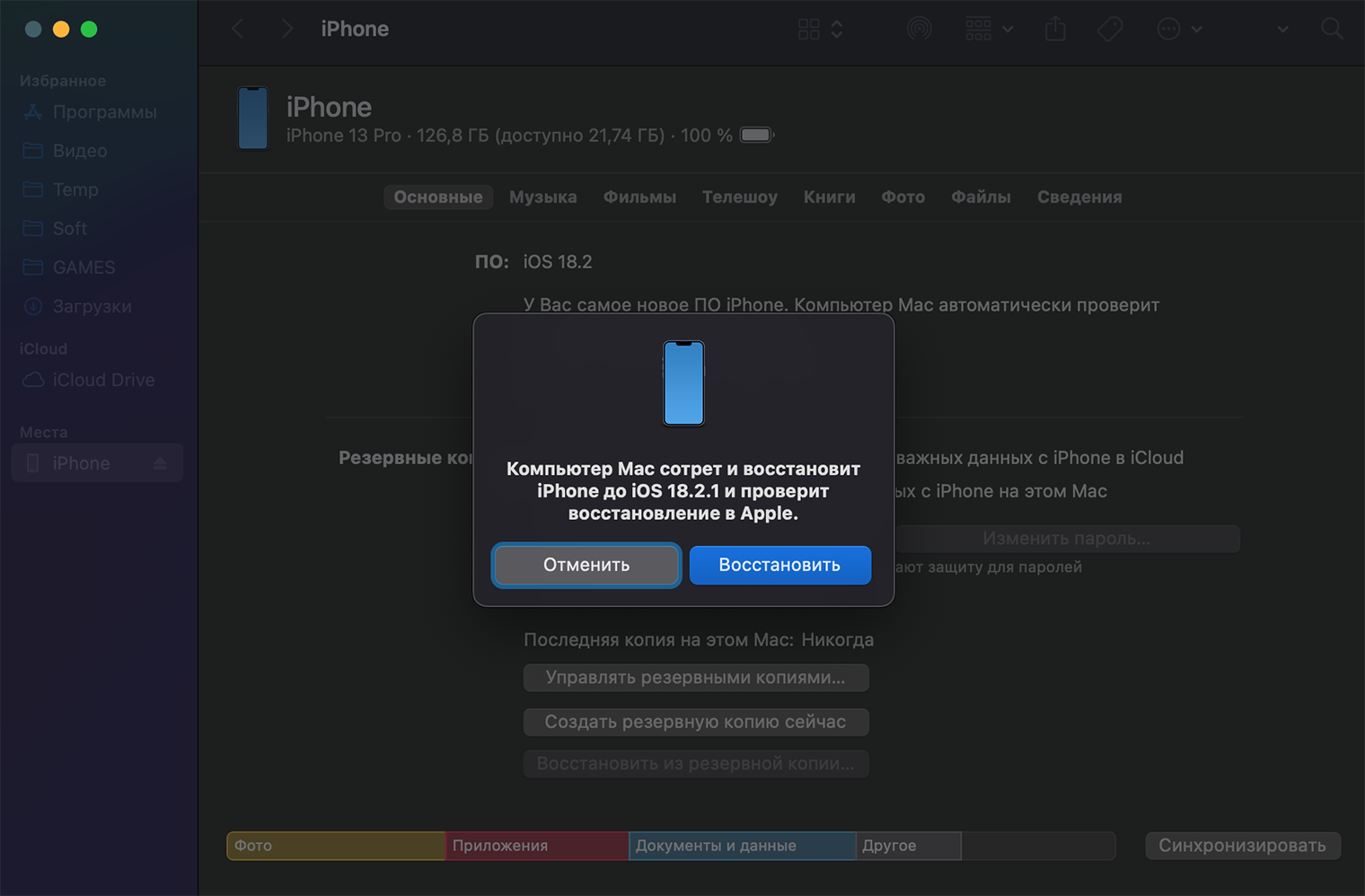Image resolution: width=1365 pixels, height=896 pixels.
Task: Click the iPhone device icon in header
Action: point(253,119)
